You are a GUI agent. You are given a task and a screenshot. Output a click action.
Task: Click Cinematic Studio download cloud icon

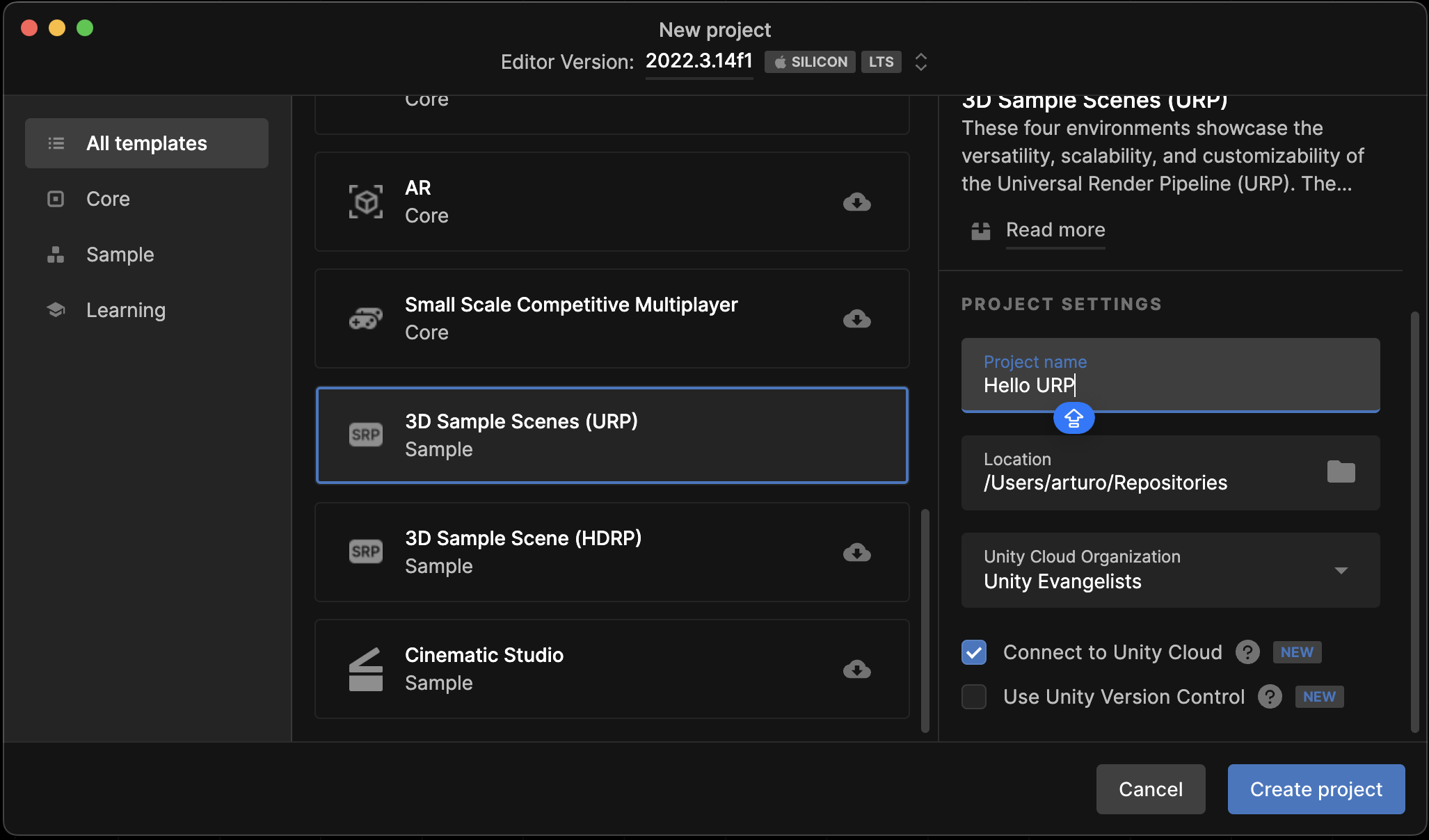click(856, 670)
